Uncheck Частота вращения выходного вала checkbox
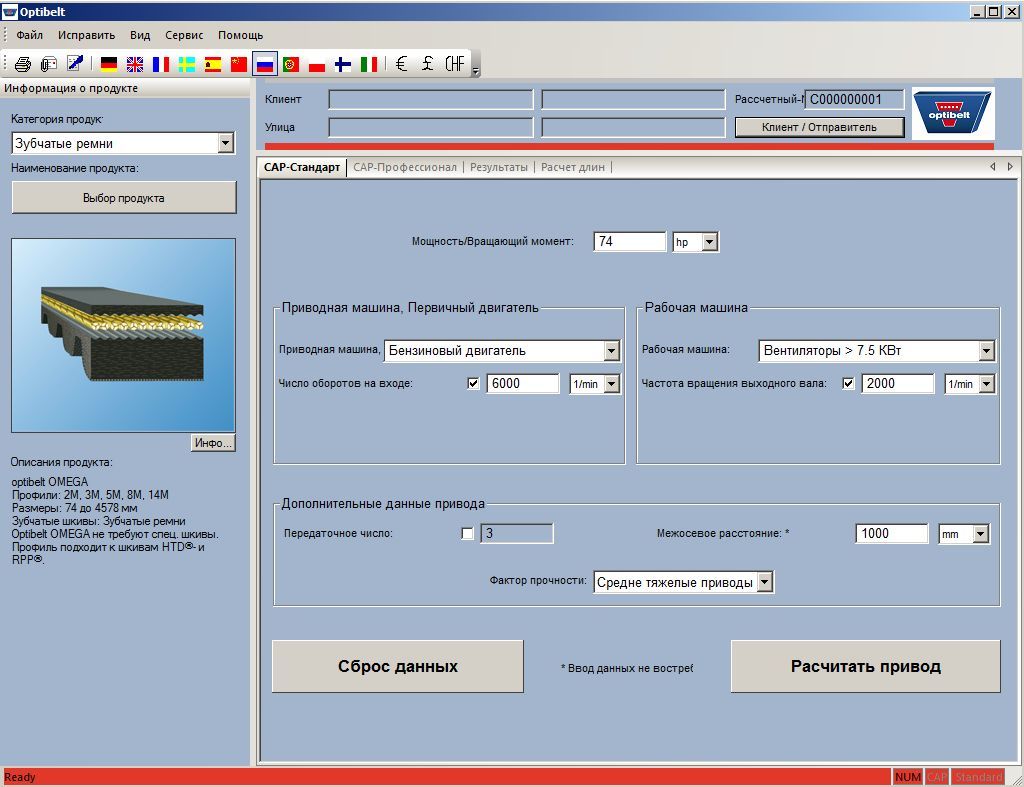 849,383
